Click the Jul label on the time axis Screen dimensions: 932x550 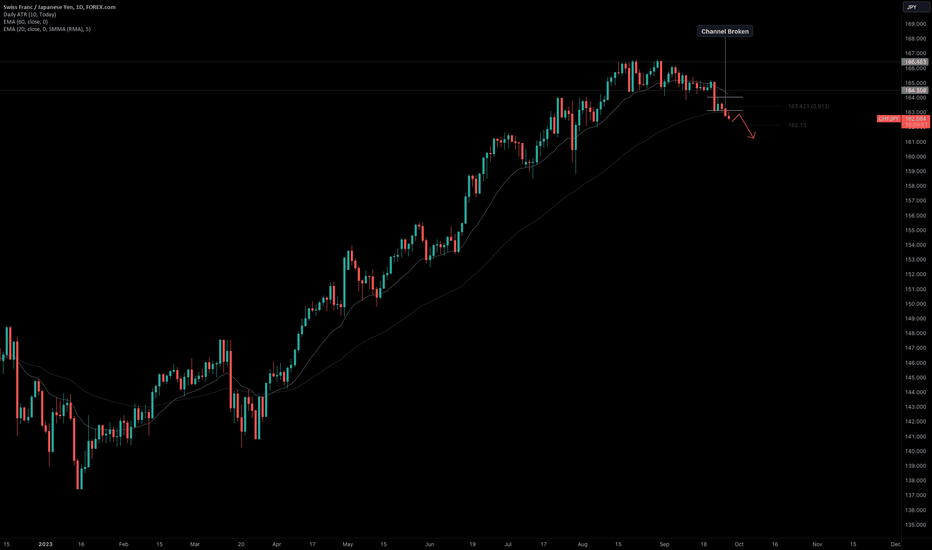[x=508, y=544]
